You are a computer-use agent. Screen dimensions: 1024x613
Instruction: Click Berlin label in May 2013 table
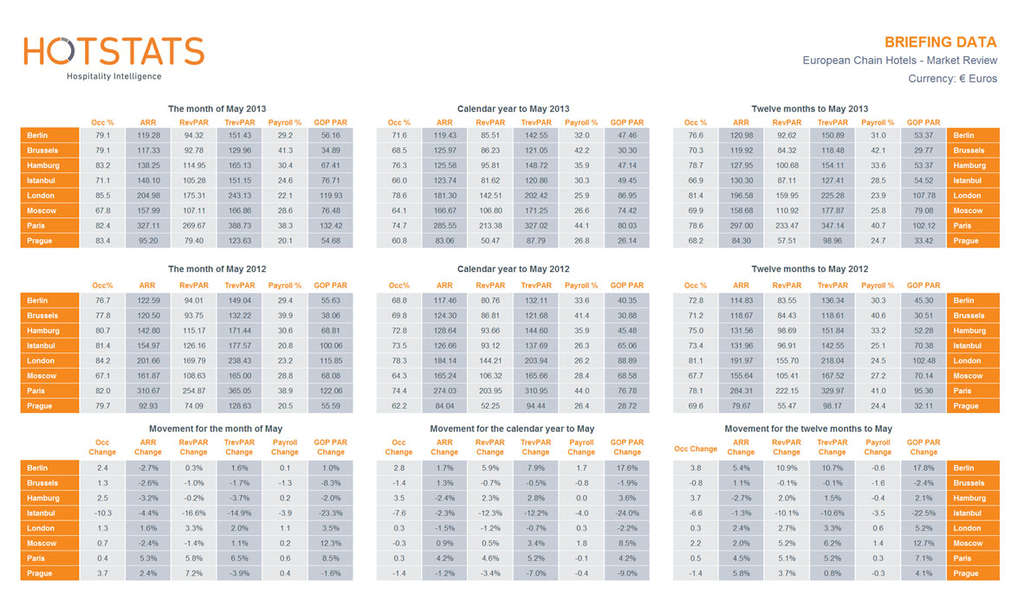pyautogui.click(x=49, y=135)
